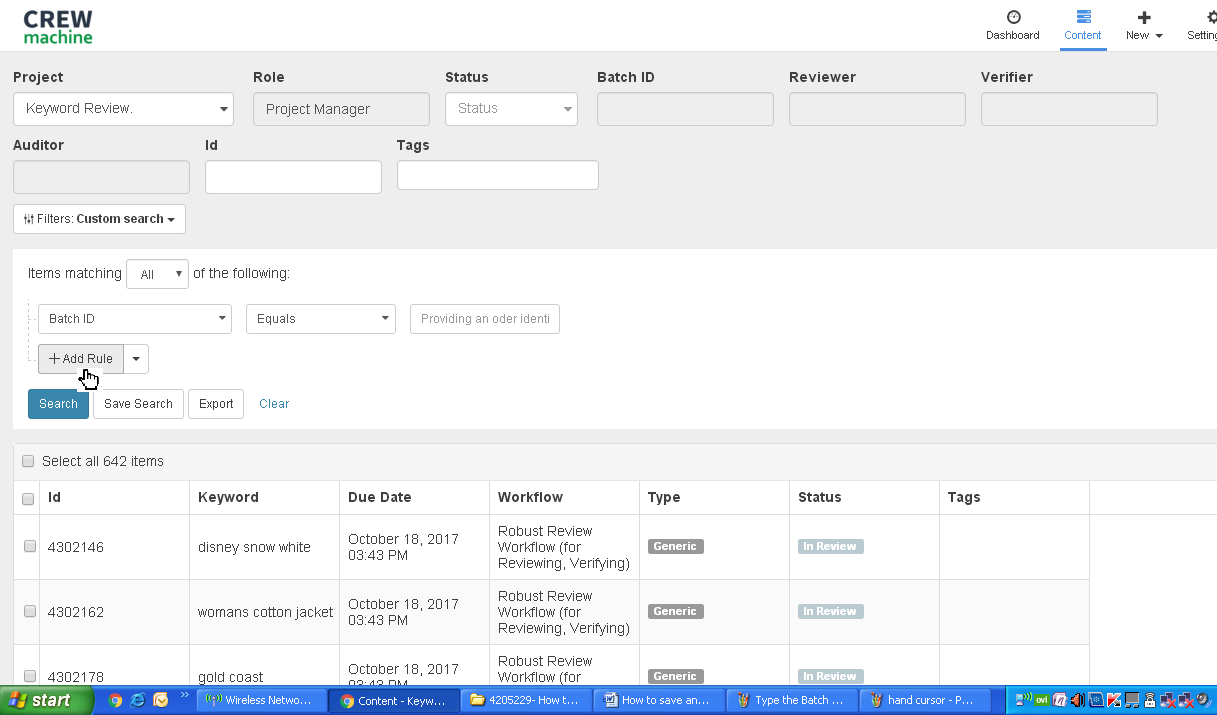
Task: Click the 'womans cotton jacket' keyword cell
Action: [x=265, y=612]
